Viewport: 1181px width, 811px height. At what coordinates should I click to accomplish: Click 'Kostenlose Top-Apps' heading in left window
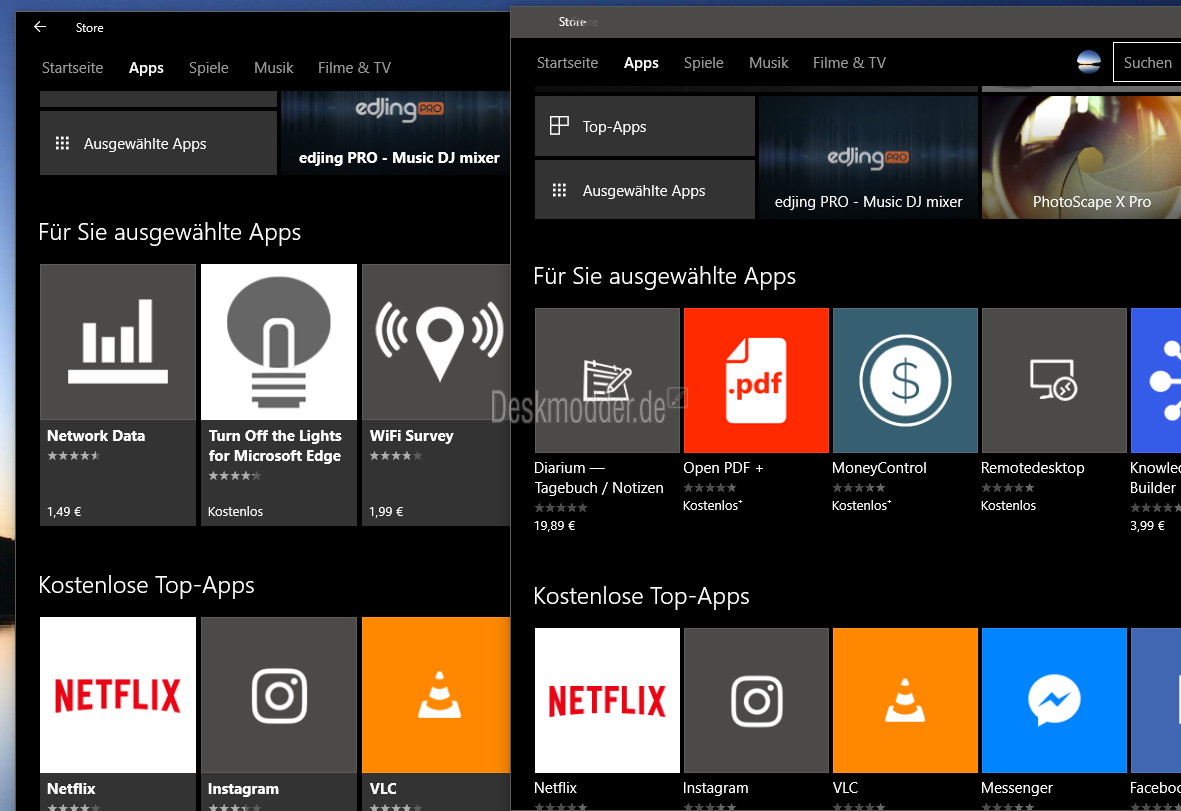click(146, 585)
